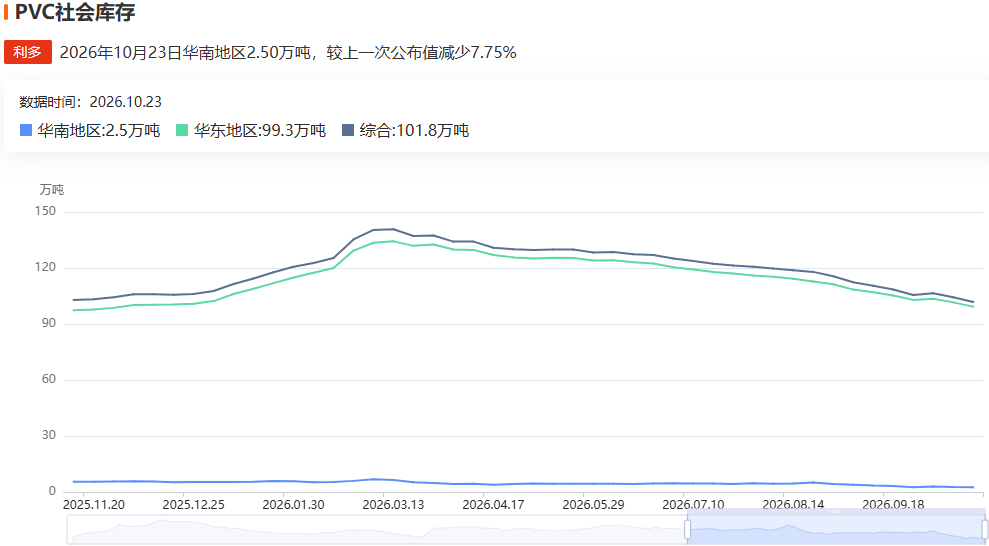Click the 2026.07.10 x-axis date label
The width and height of the screenshot is (989, 546).
point(693,505)
